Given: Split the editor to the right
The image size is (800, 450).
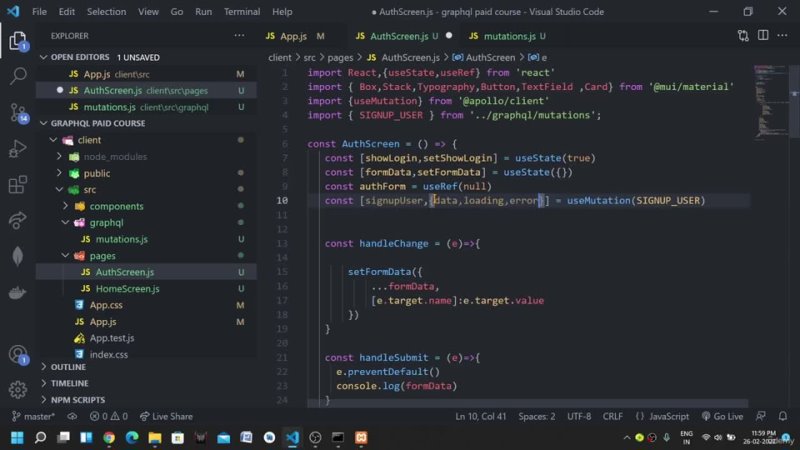Looking at the screenshot, I should pos(763,36).
